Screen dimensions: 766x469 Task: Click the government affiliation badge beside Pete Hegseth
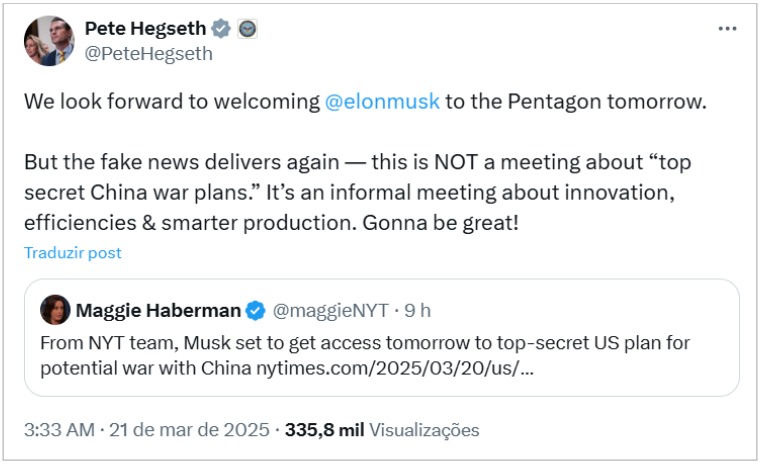coord(247,29)
